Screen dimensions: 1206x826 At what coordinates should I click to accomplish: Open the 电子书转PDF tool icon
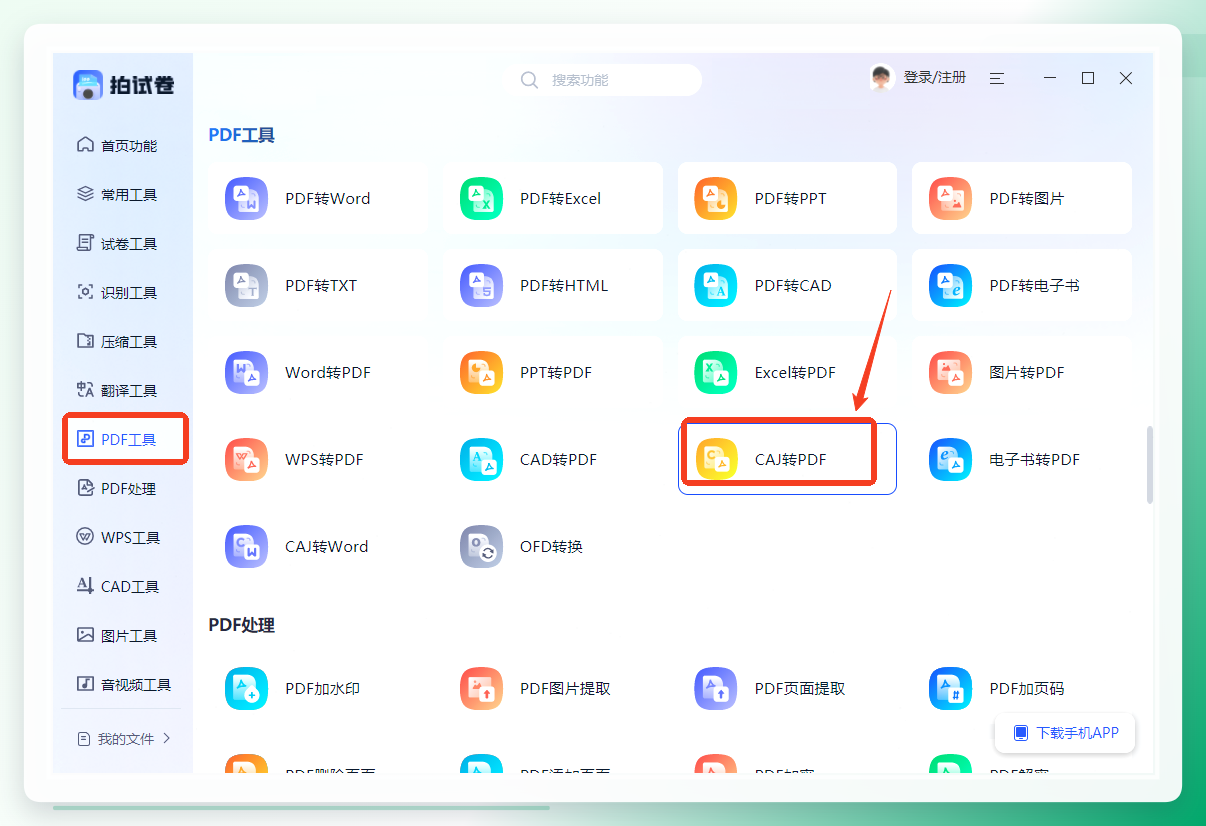coord(950,459)
